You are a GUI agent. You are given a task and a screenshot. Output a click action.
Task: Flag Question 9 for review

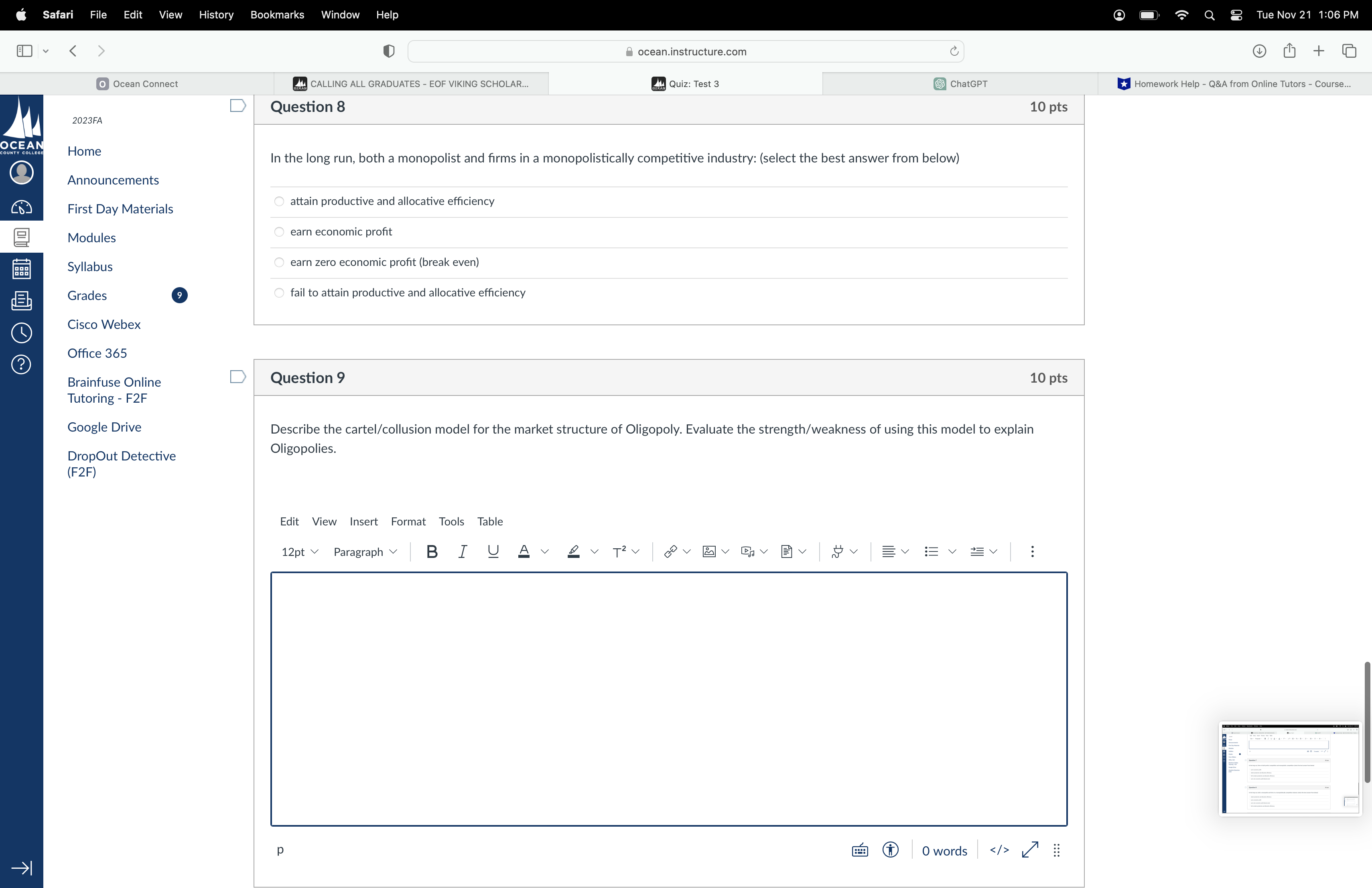(x=237, y=377)
